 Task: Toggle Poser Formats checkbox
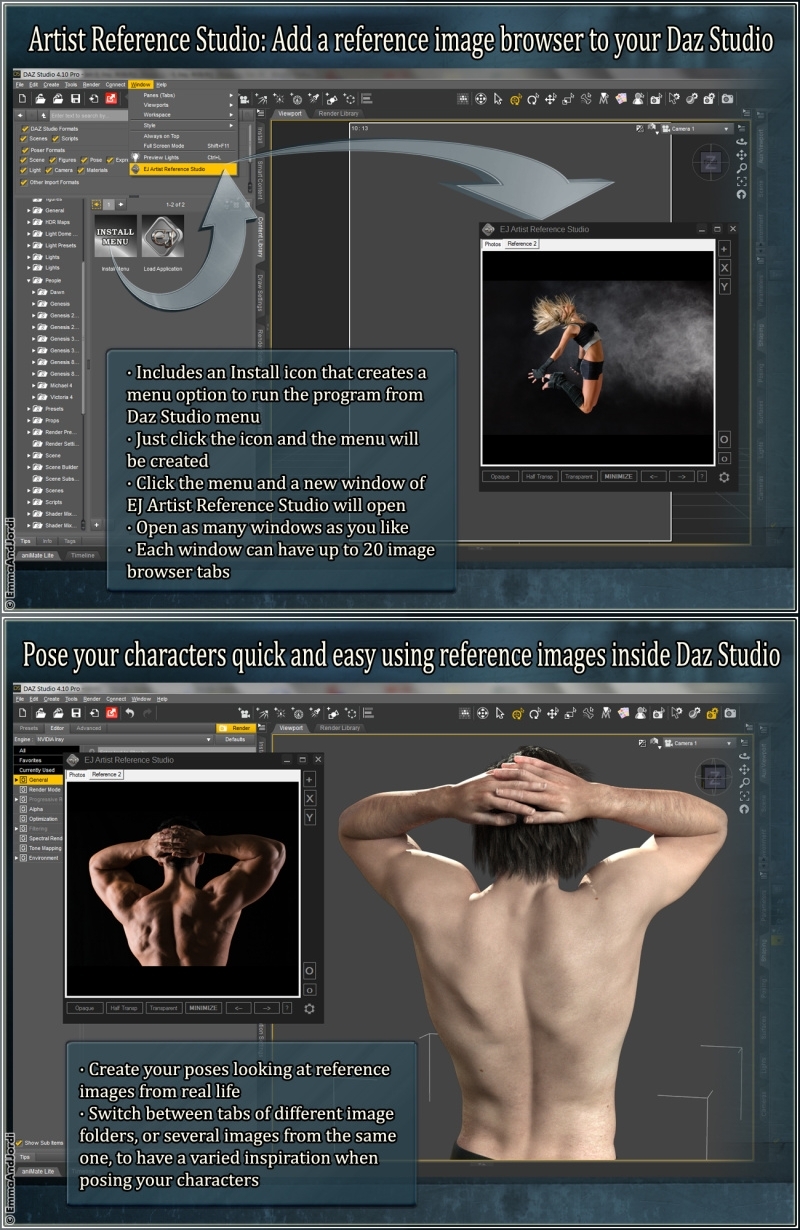[x=24, y=150]
